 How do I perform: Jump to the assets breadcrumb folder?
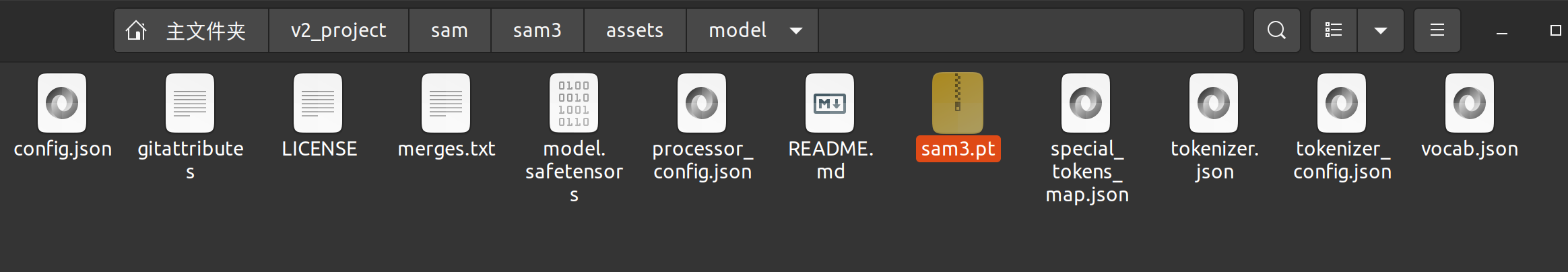click(x=634, y=30)
